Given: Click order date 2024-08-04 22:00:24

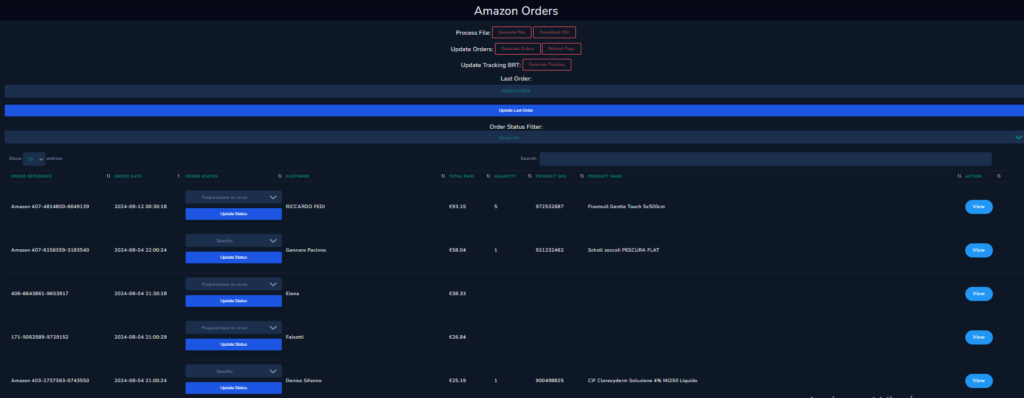Looking at the screenshot, I should pyautogui.click(x=140, y=250).
